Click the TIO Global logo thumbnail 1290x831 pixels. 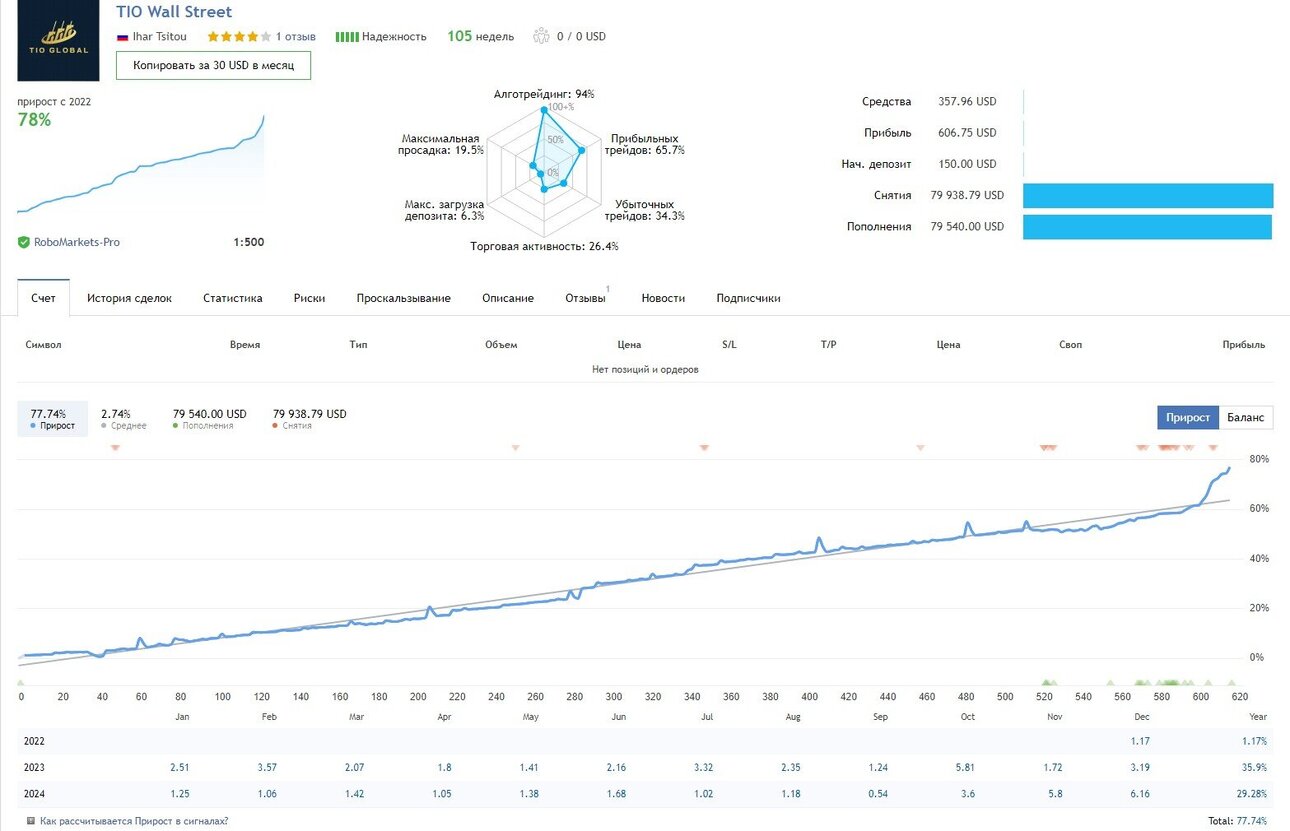coord(58,40)
